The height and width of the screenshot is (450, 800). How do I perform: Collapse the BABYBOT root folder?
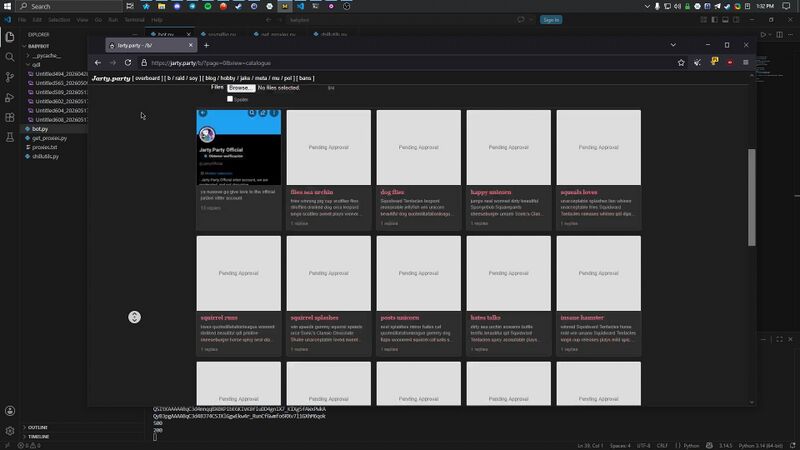[38, 46]
